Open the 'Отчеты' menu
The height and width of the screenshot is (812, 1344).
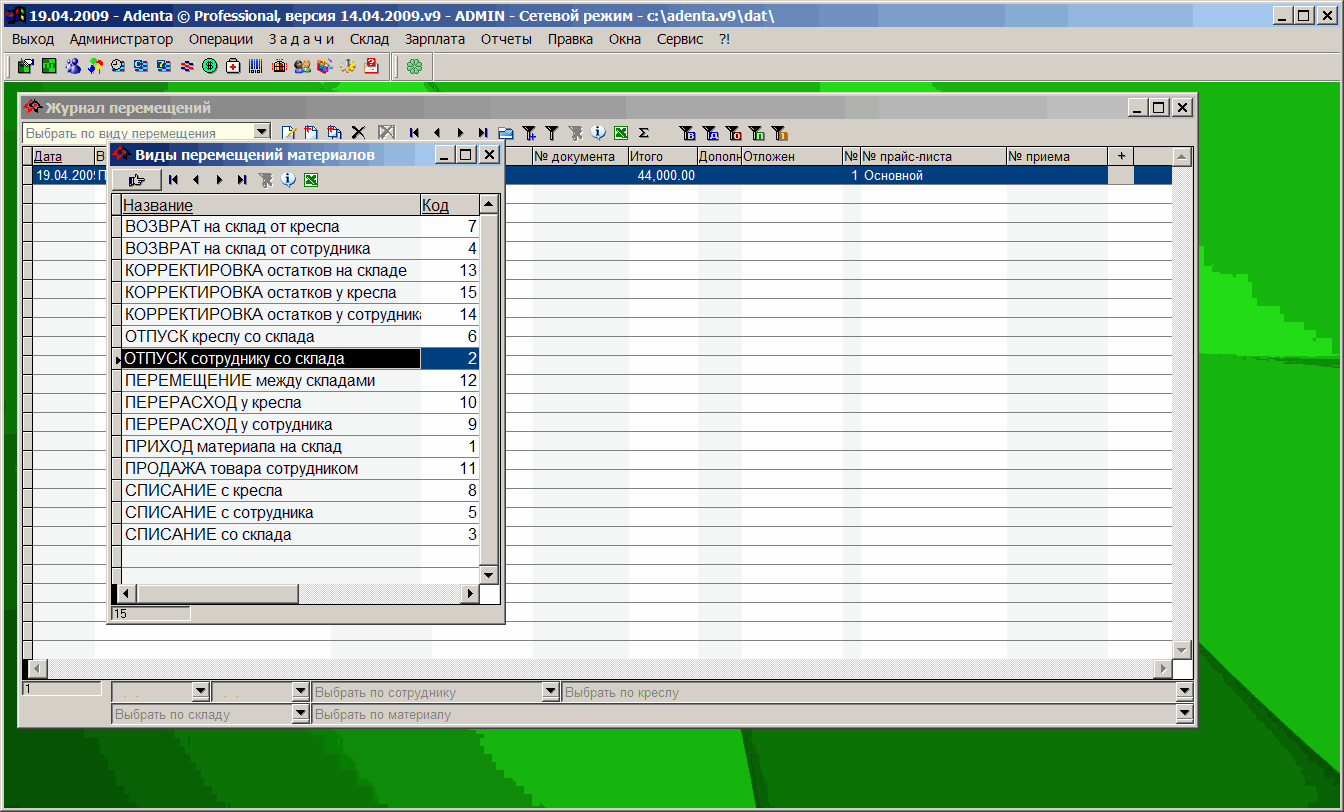pos(506,39)
